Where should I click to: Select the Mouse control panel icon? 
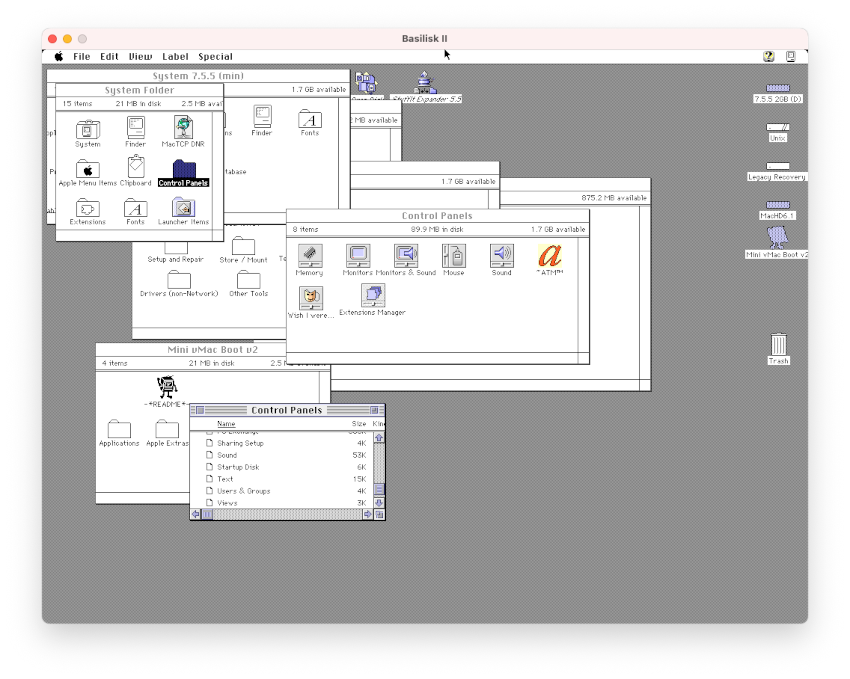[454, 256]
